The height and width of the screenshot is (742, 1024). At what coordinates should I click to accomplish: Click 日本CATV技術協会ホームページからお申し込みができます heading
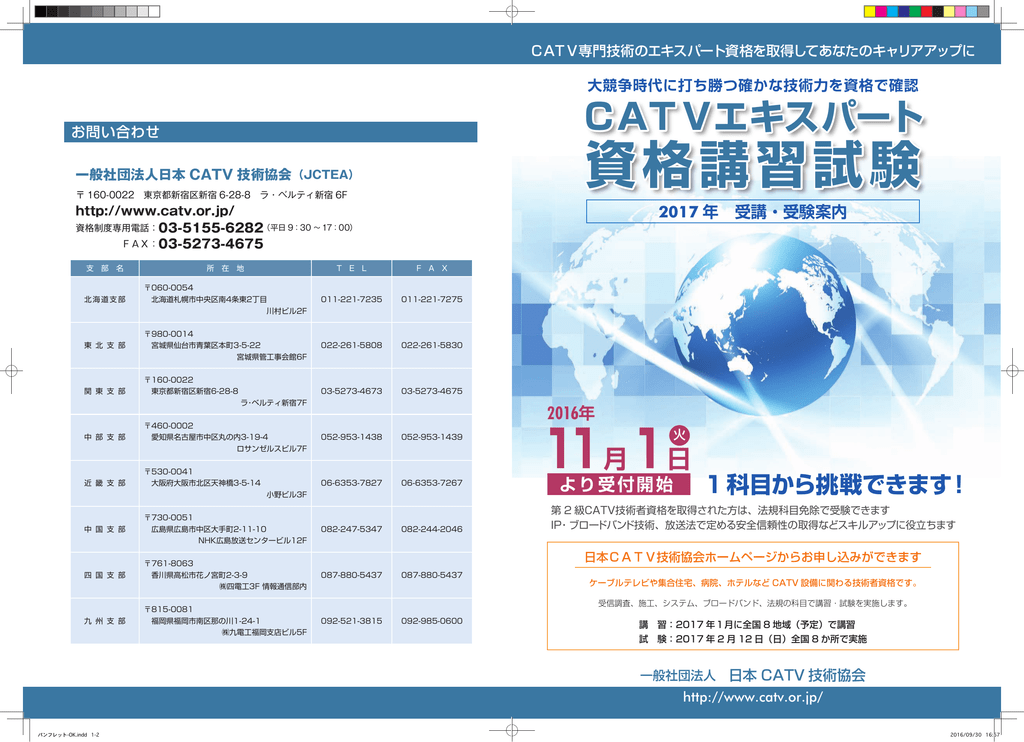753,557
